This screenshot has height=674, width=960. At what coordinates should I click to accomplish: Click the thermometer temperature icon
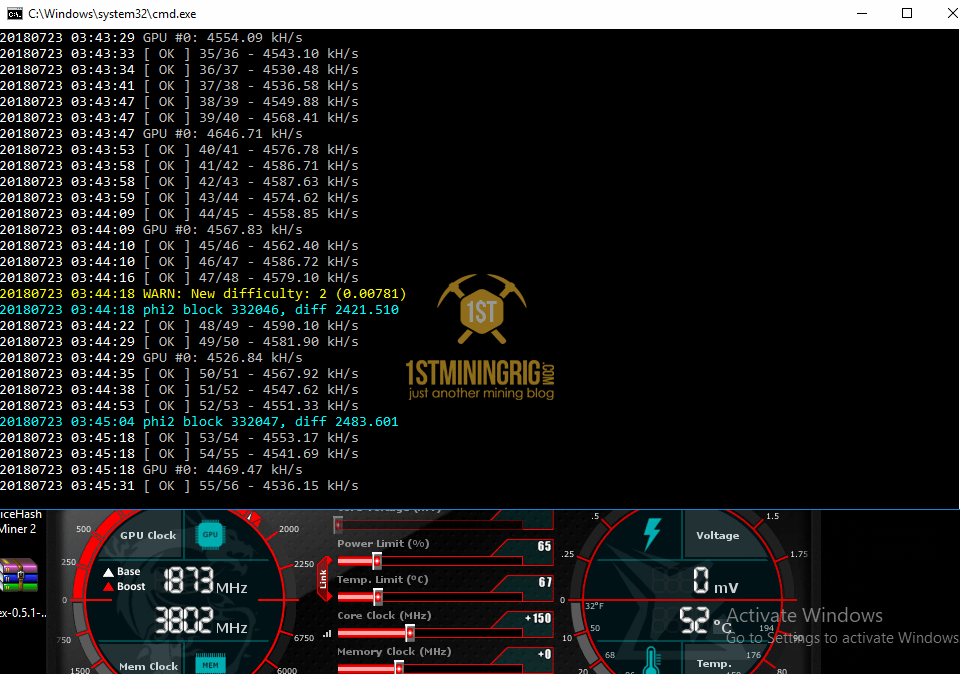click(x=651, y=661)
